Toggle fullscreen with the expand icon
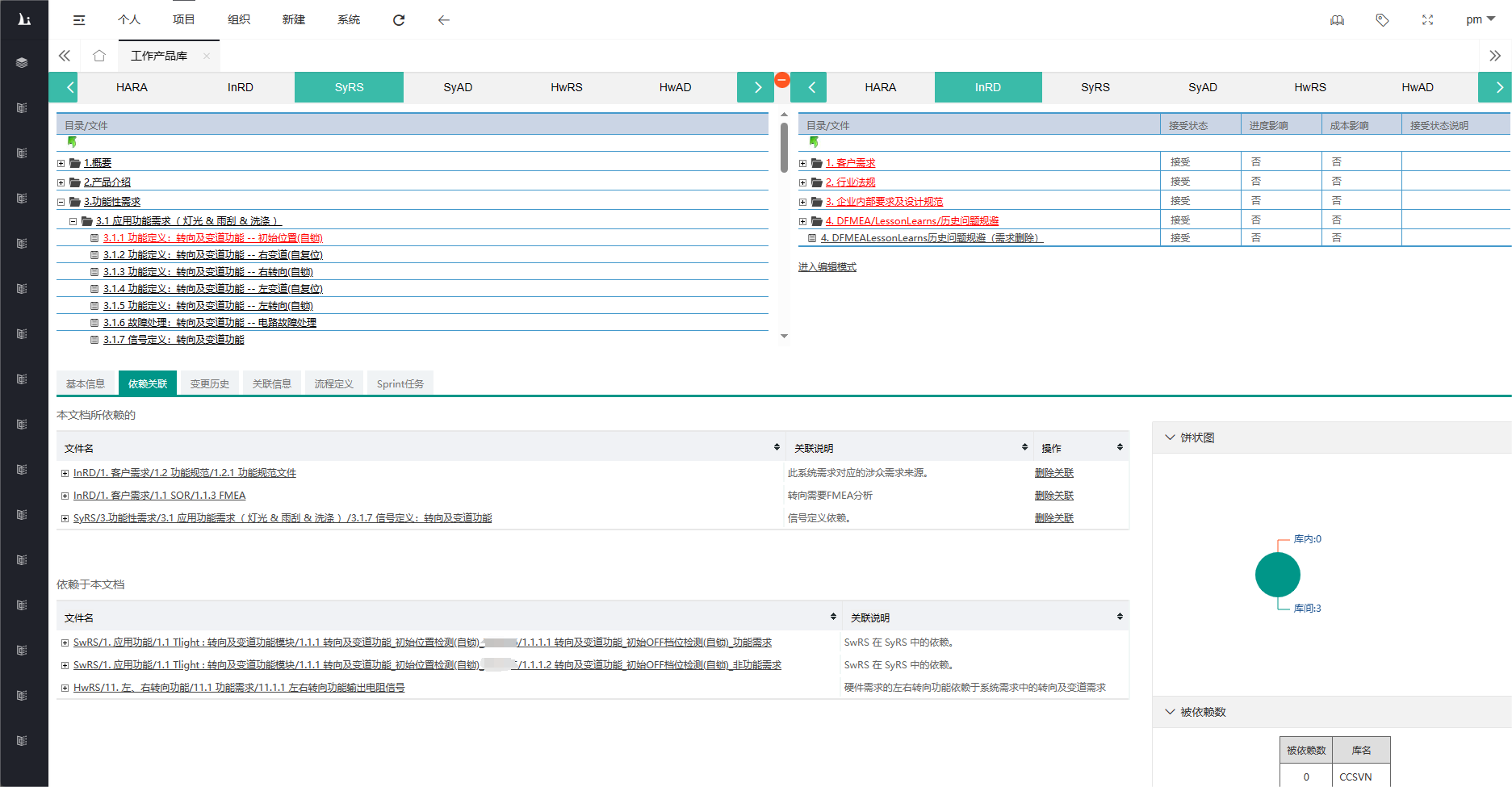The width and height of the screenshot is (1512, 787). pyautogui.click(x=1427, y=20)
